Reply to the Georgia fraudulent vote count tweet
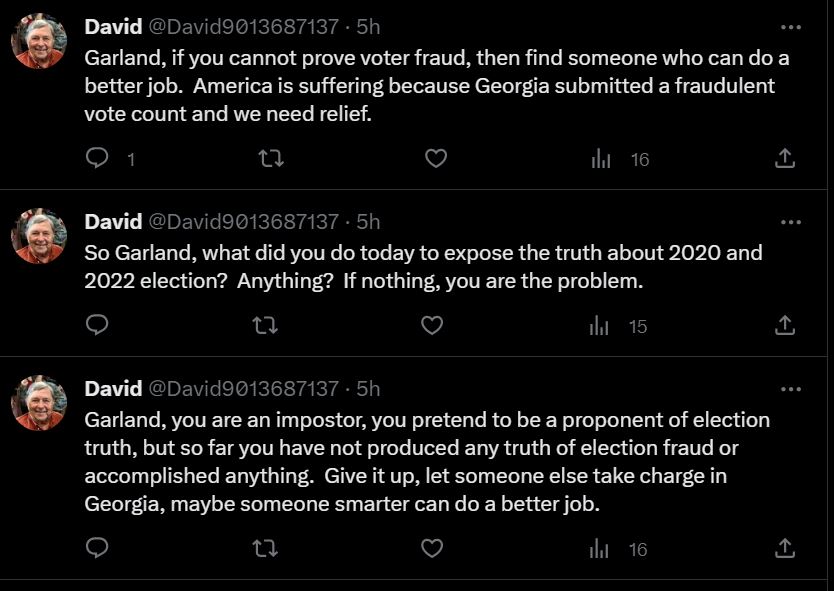This screenshot has height=591, width=834. point(97,158)
